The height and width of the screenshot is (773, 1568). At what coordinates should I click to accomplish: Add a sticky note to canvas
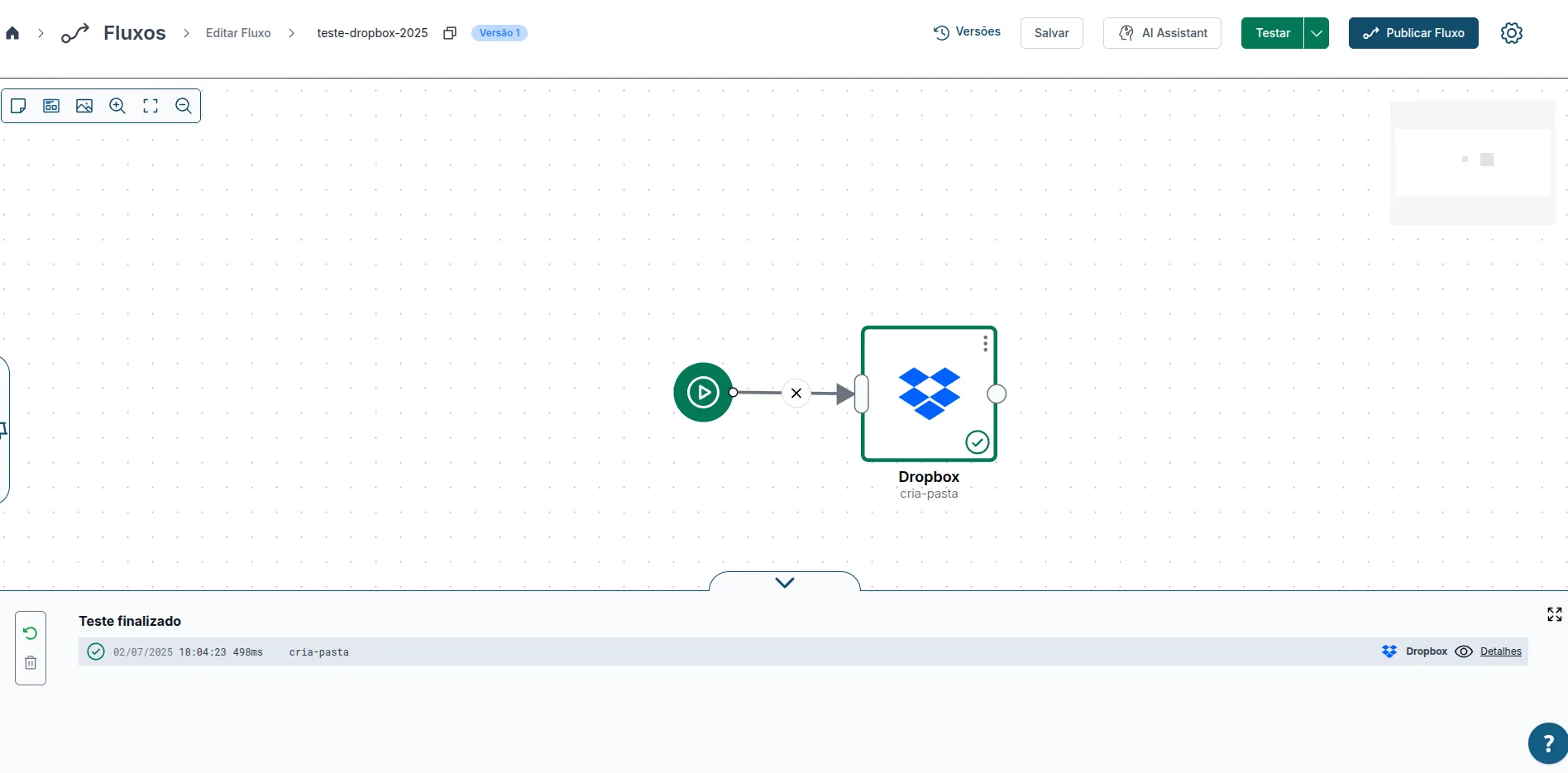tap(18, 106)
